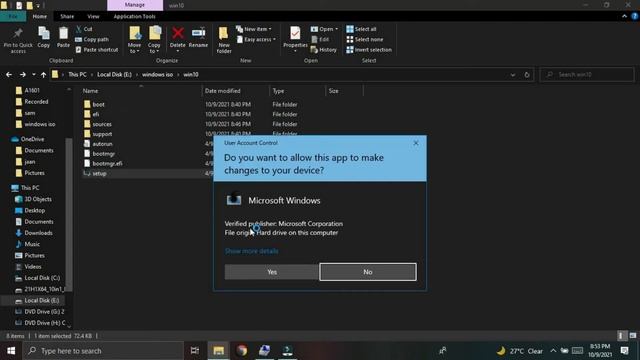Refresh the folder view

pos(527,75)
